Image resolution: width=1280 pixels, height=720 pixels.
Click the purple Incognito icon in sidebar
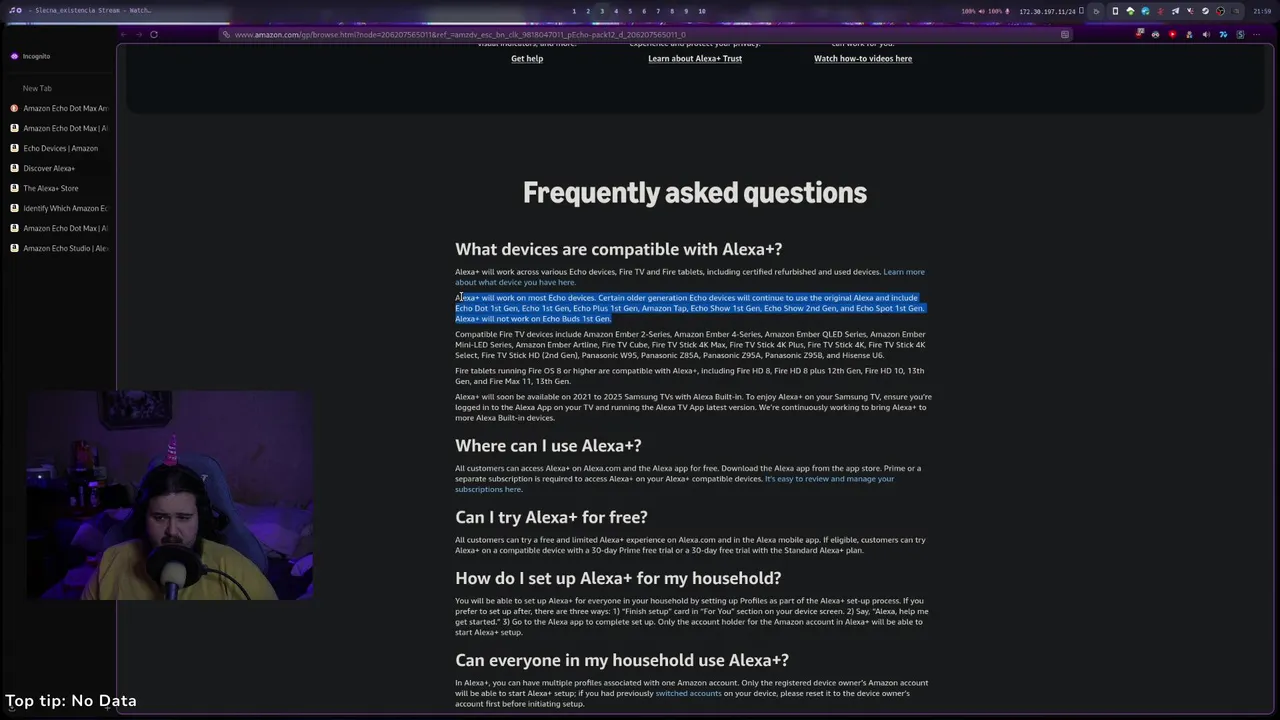click(14, 56)
